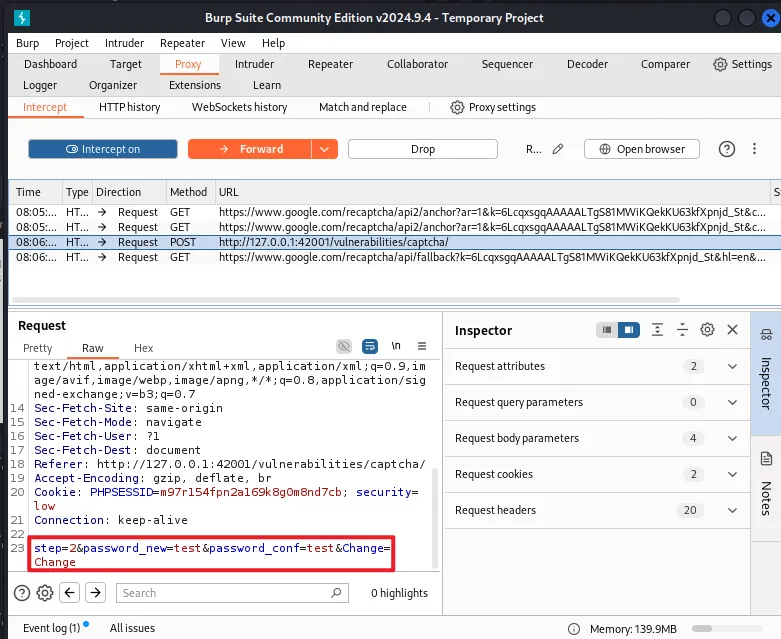Viewport: 781px width, 639px height.
Task: Toggle the \n show newlines icon
Action: click(396, 346)
